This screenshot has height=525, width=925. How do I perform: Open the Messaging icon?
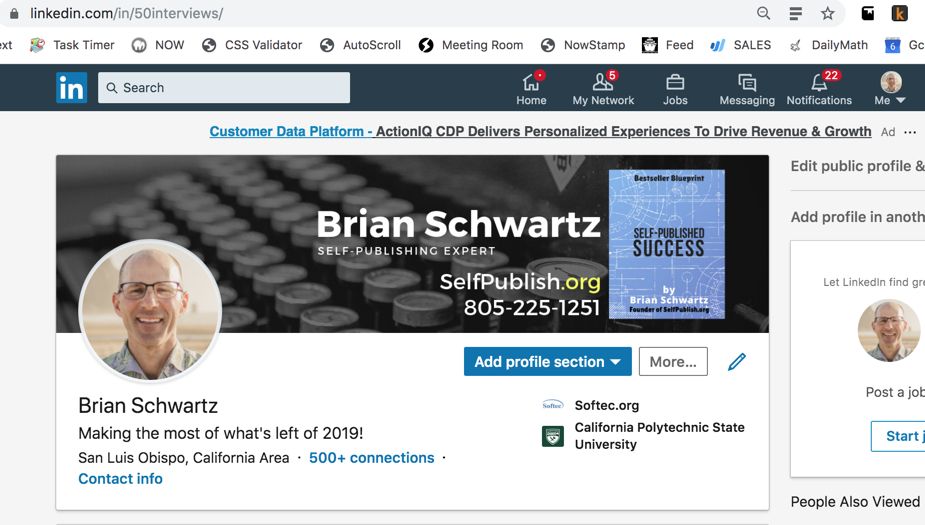tap(747, 88)
